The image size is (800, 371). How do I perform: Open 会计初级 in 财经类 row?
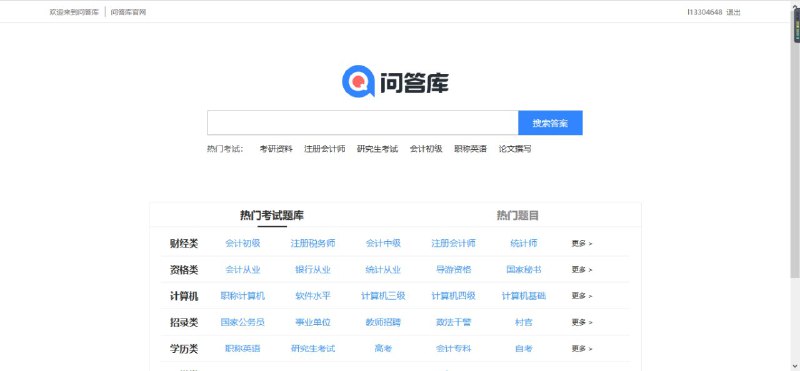243,243
